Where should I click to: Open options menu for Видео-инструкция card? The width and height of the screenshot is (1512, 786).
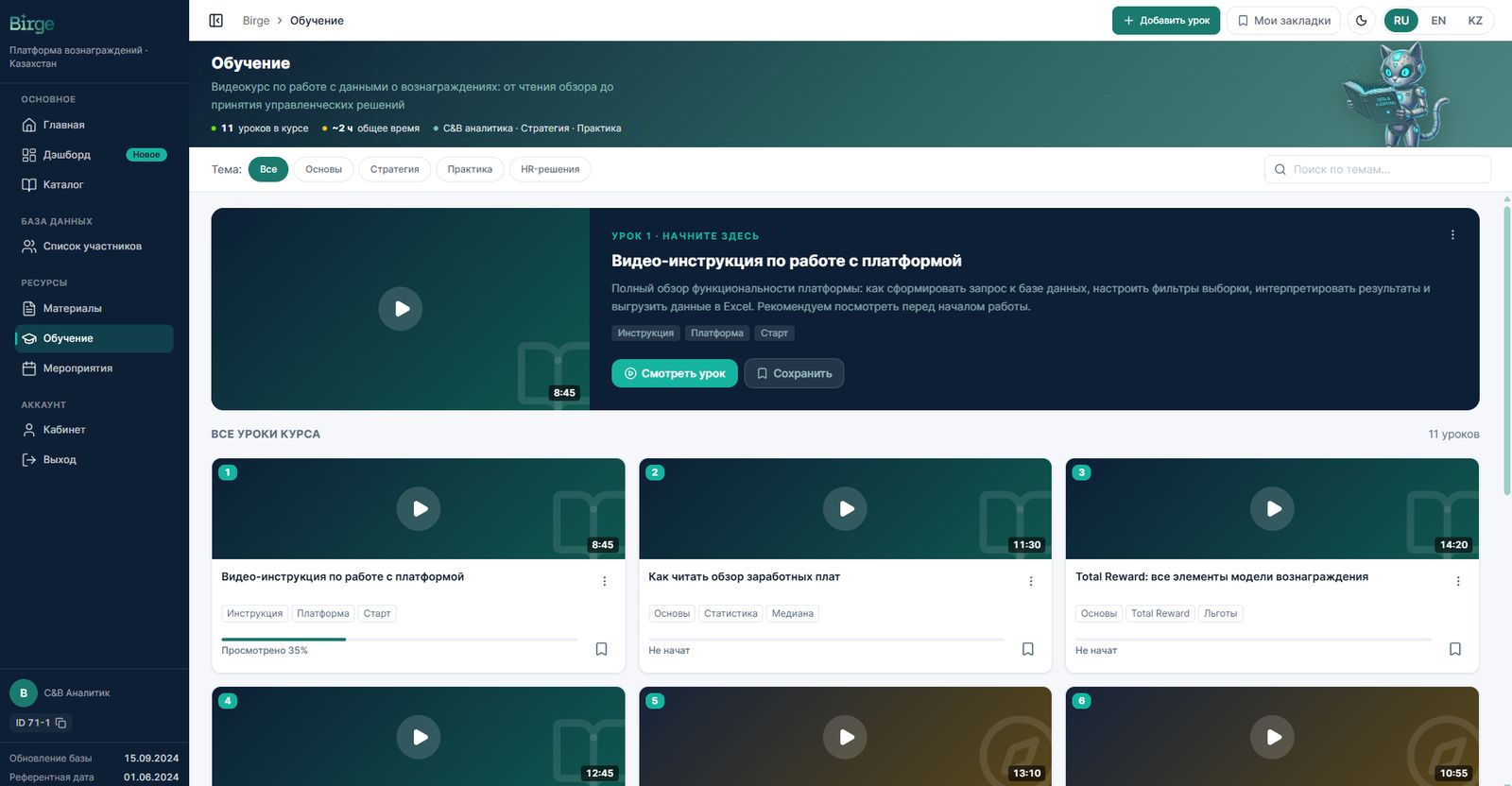click(x=604, y=581)
